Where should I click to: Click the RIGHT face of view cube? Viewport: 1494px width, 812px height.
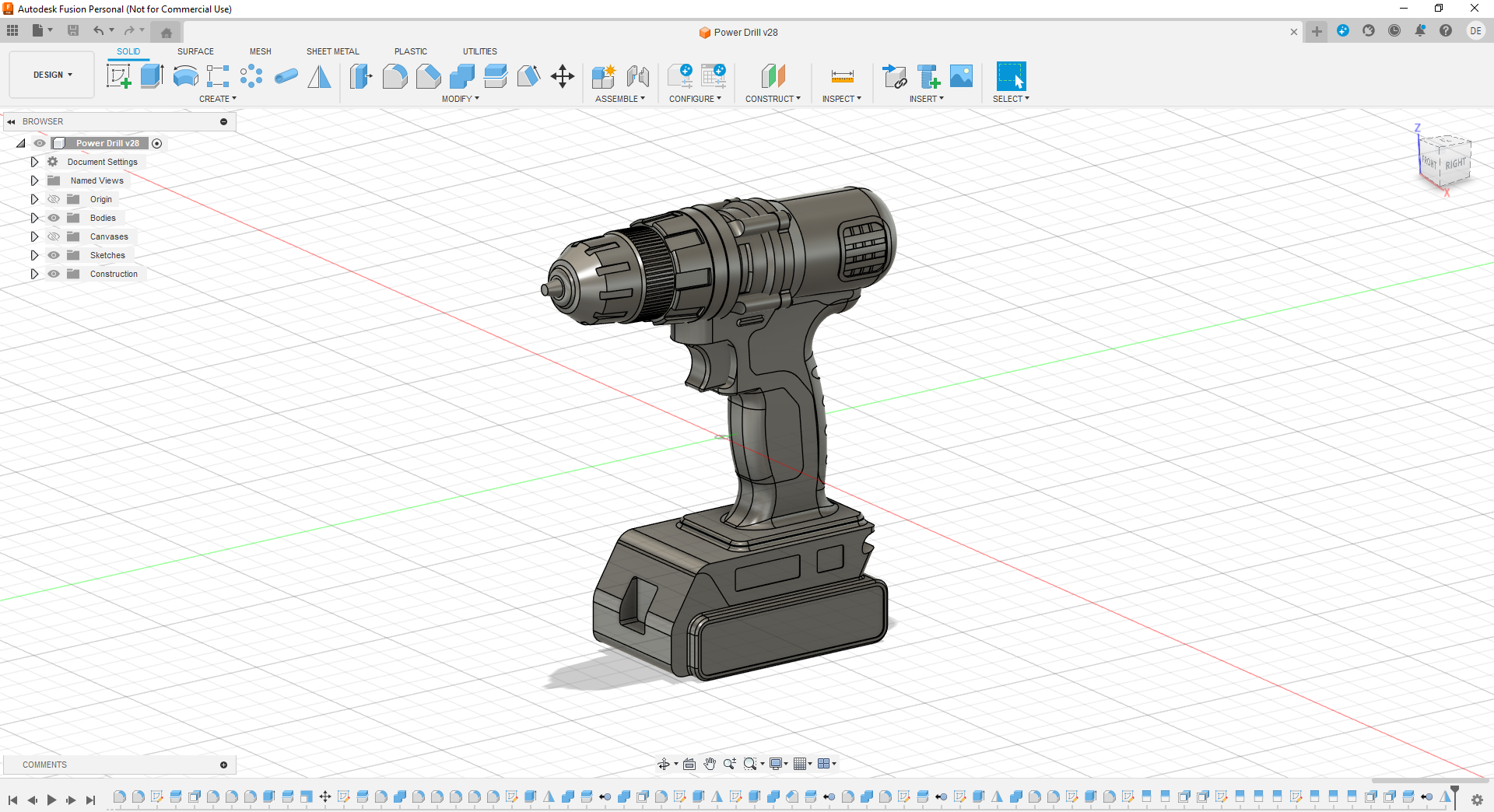pyautogui.click(x=1454, y=164)
